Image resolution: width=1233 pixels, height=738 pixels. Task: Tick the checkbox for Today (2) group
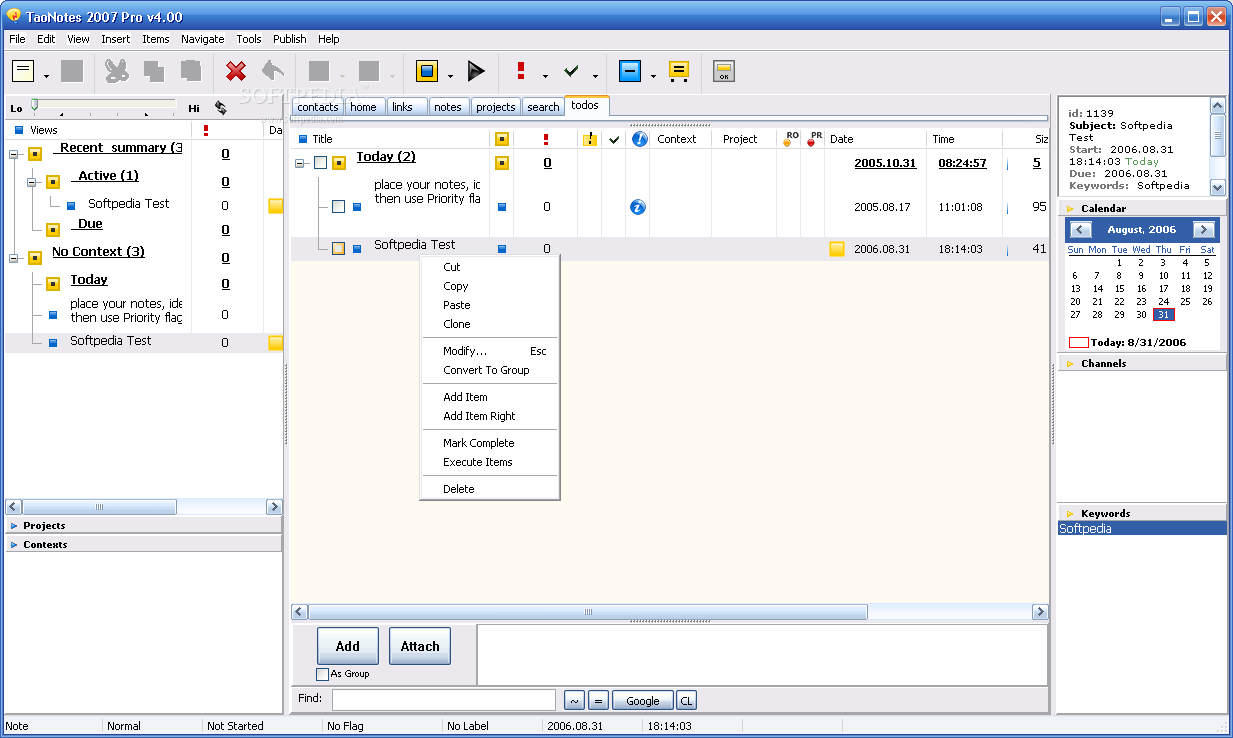320,162
